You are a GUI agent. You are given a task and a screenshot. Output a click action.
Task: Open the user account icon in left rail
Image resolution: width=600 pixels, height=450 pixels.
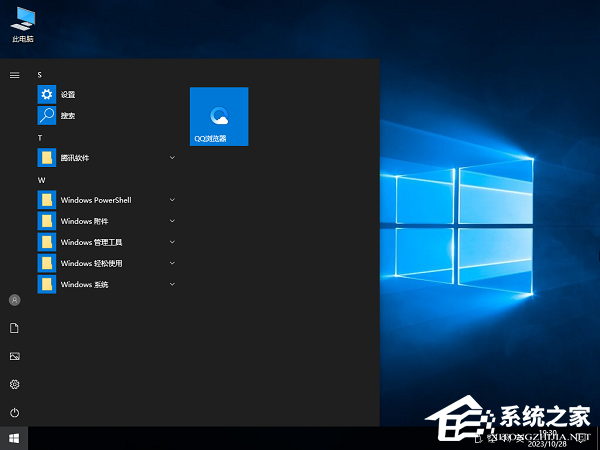tap(14, 300)
